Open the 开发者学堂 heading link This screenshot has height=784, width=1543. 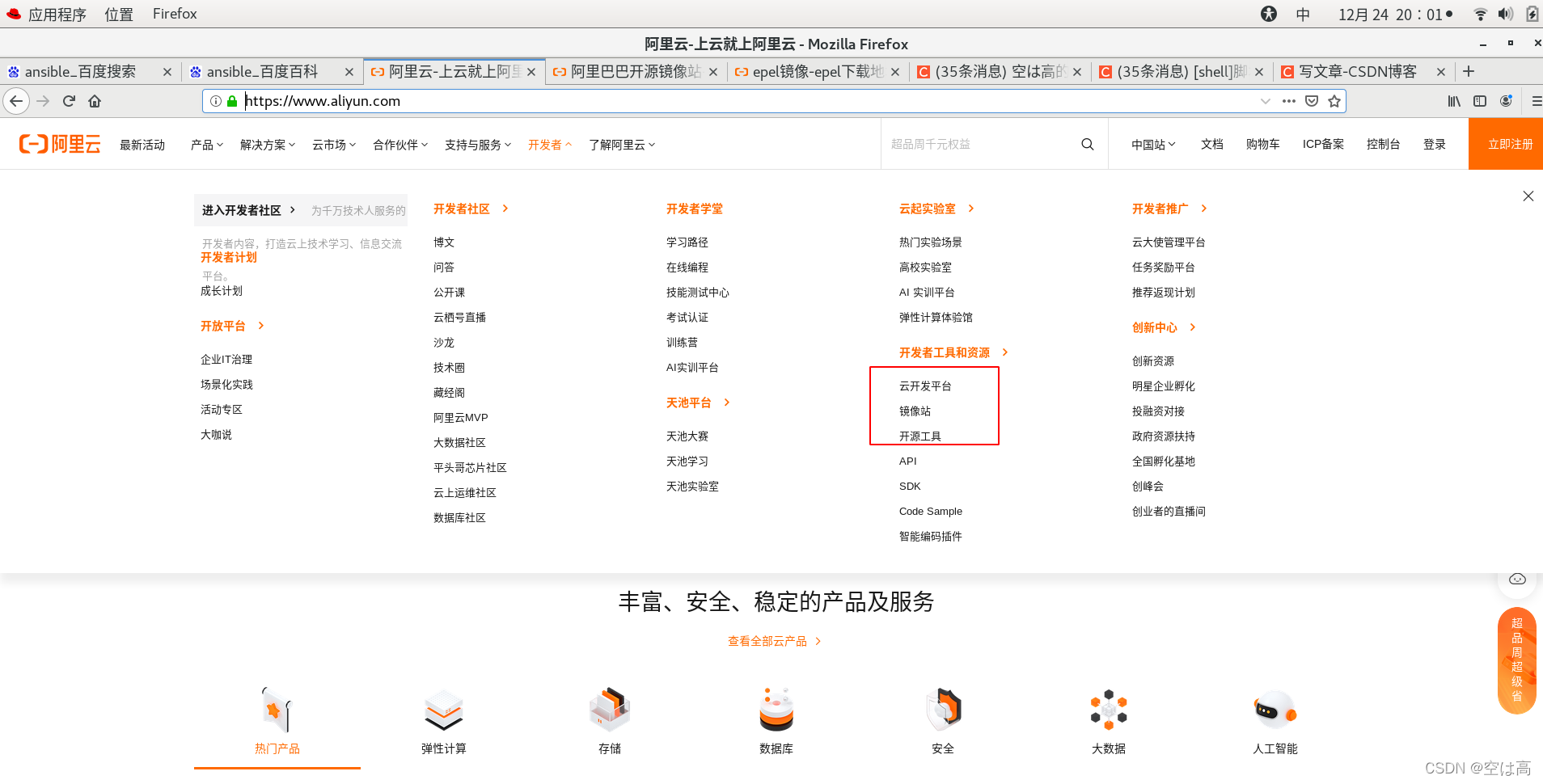695,209
